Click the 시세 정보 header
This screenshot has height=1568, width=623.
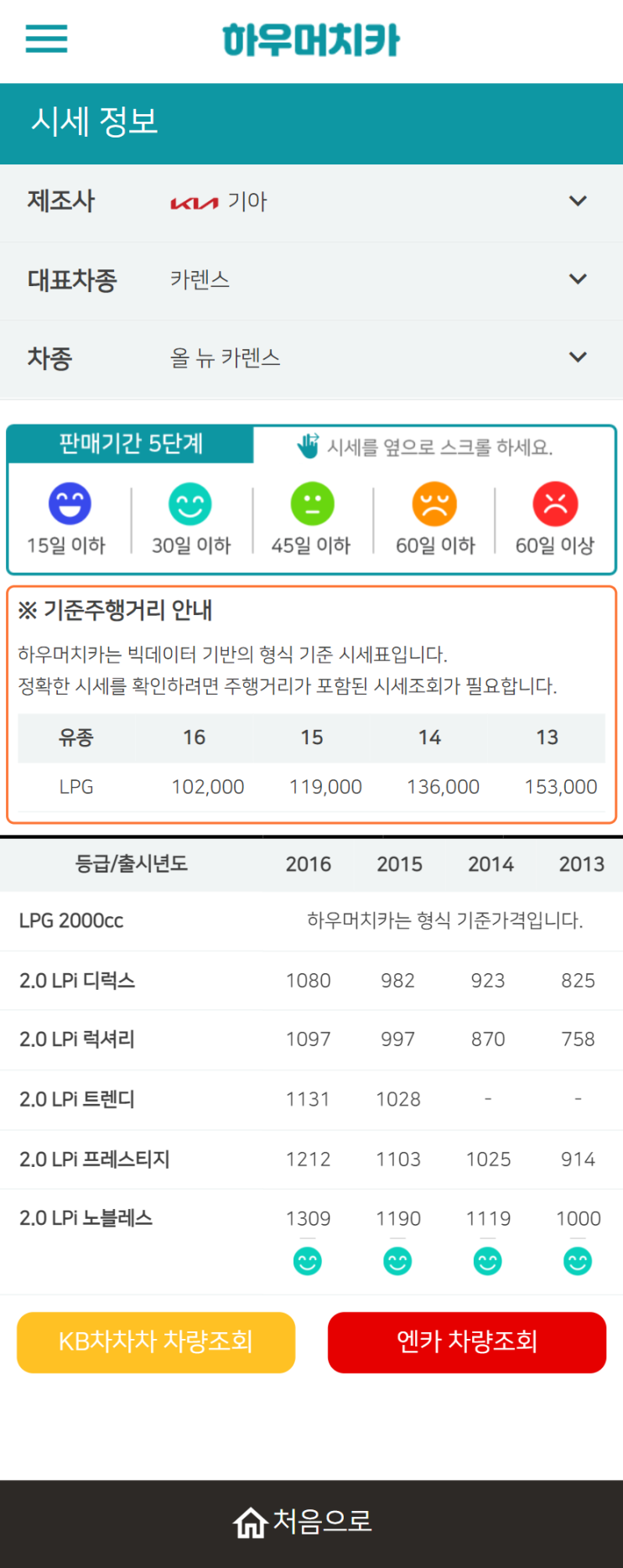point(95,122)
